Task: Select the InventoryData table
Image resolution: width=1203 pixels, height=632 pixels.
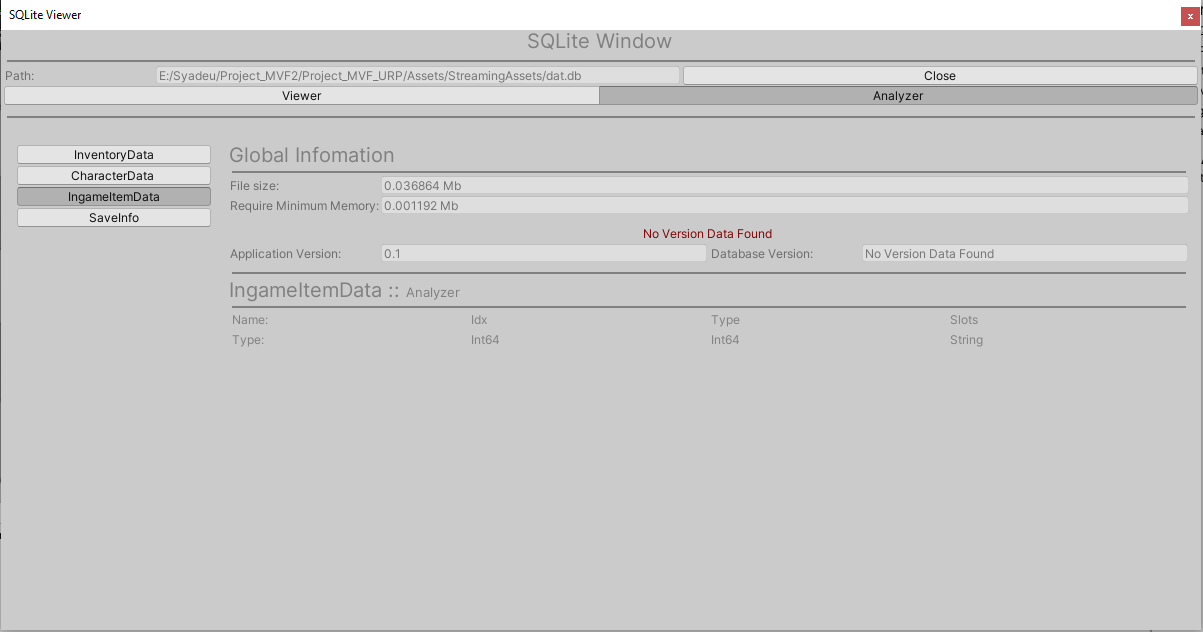Action: (x=114, y=155)
